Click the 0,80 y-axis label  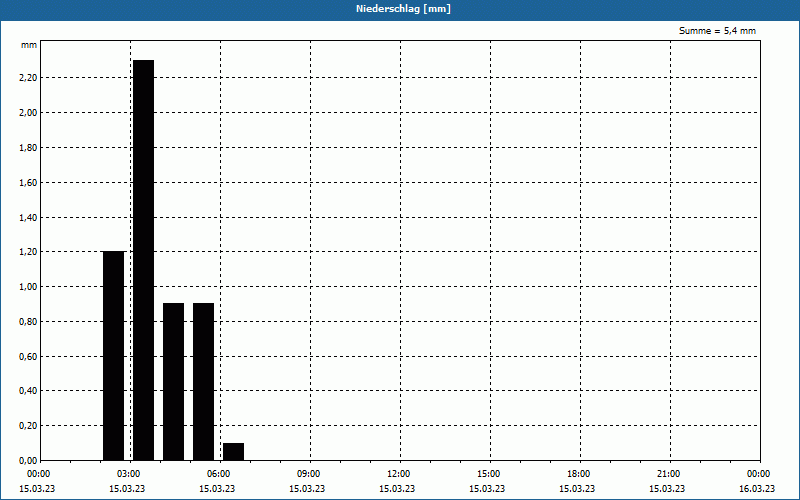pyautogui.click(x=29, y=321)
